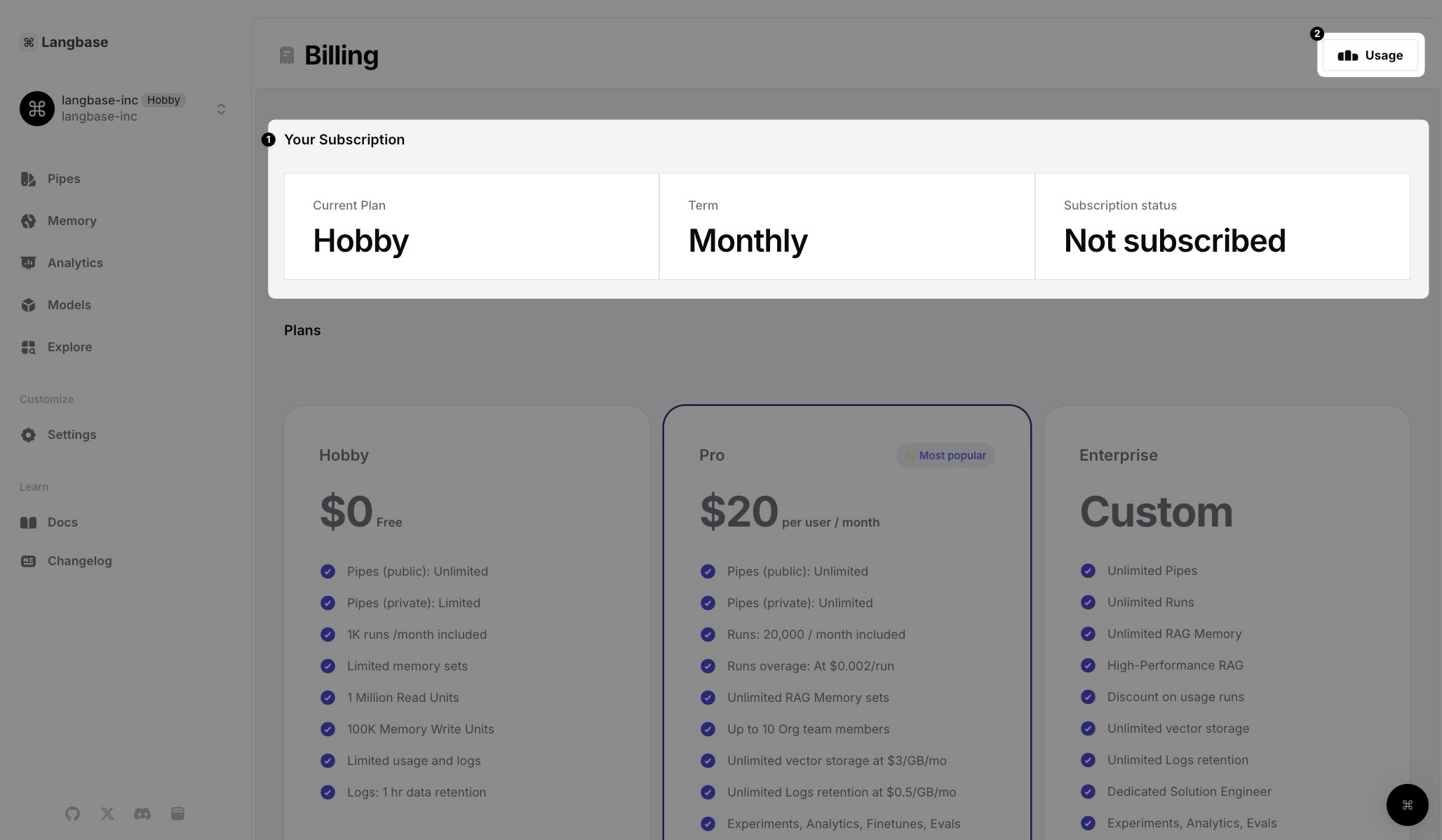Click the Most popular badge
The height and width of the screenshot is (840, 1442).
coord(945,456)
